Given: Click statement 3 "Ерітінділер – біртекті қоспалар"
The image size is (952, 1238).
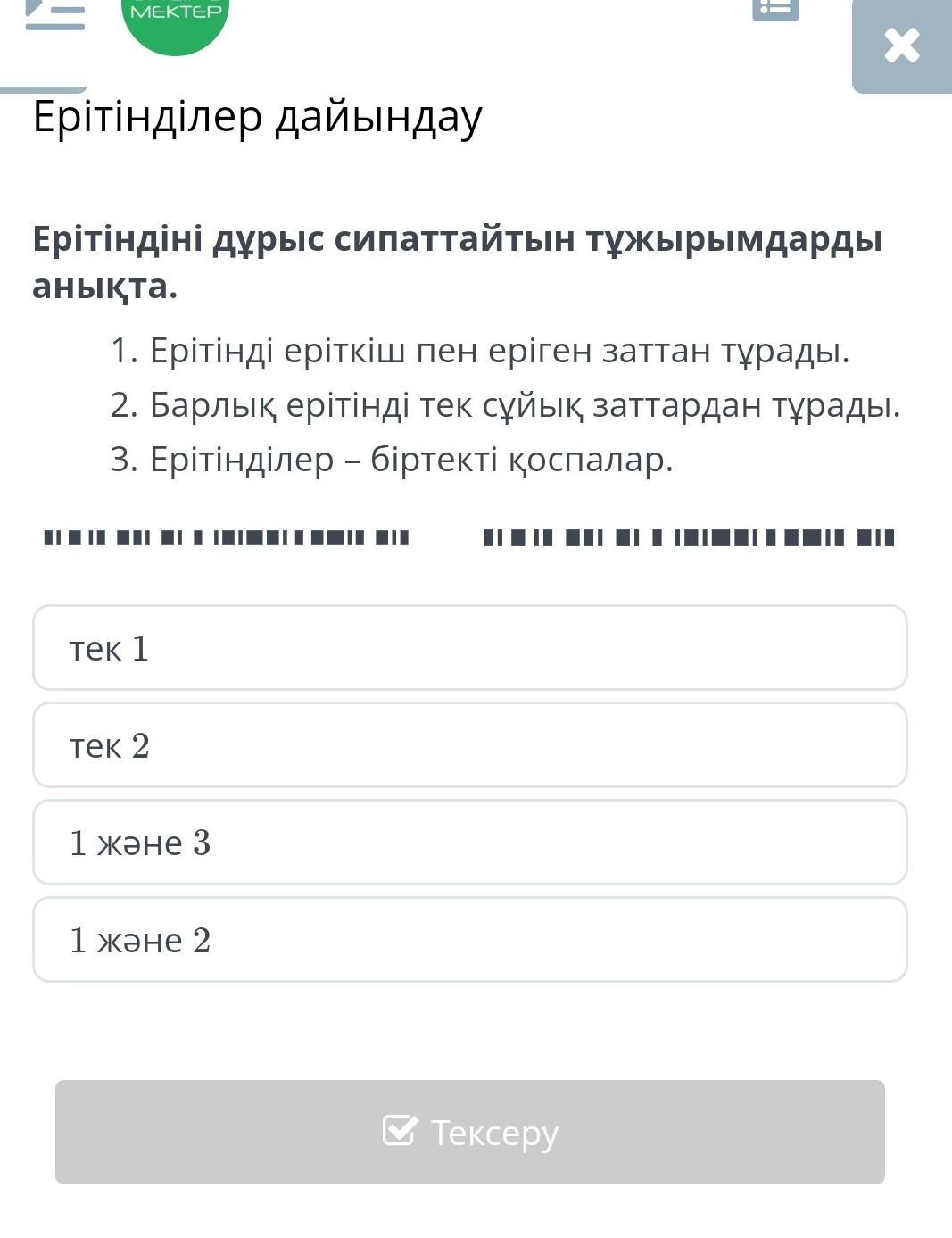Looking at the screenshot, I should [x=392, y=460].
